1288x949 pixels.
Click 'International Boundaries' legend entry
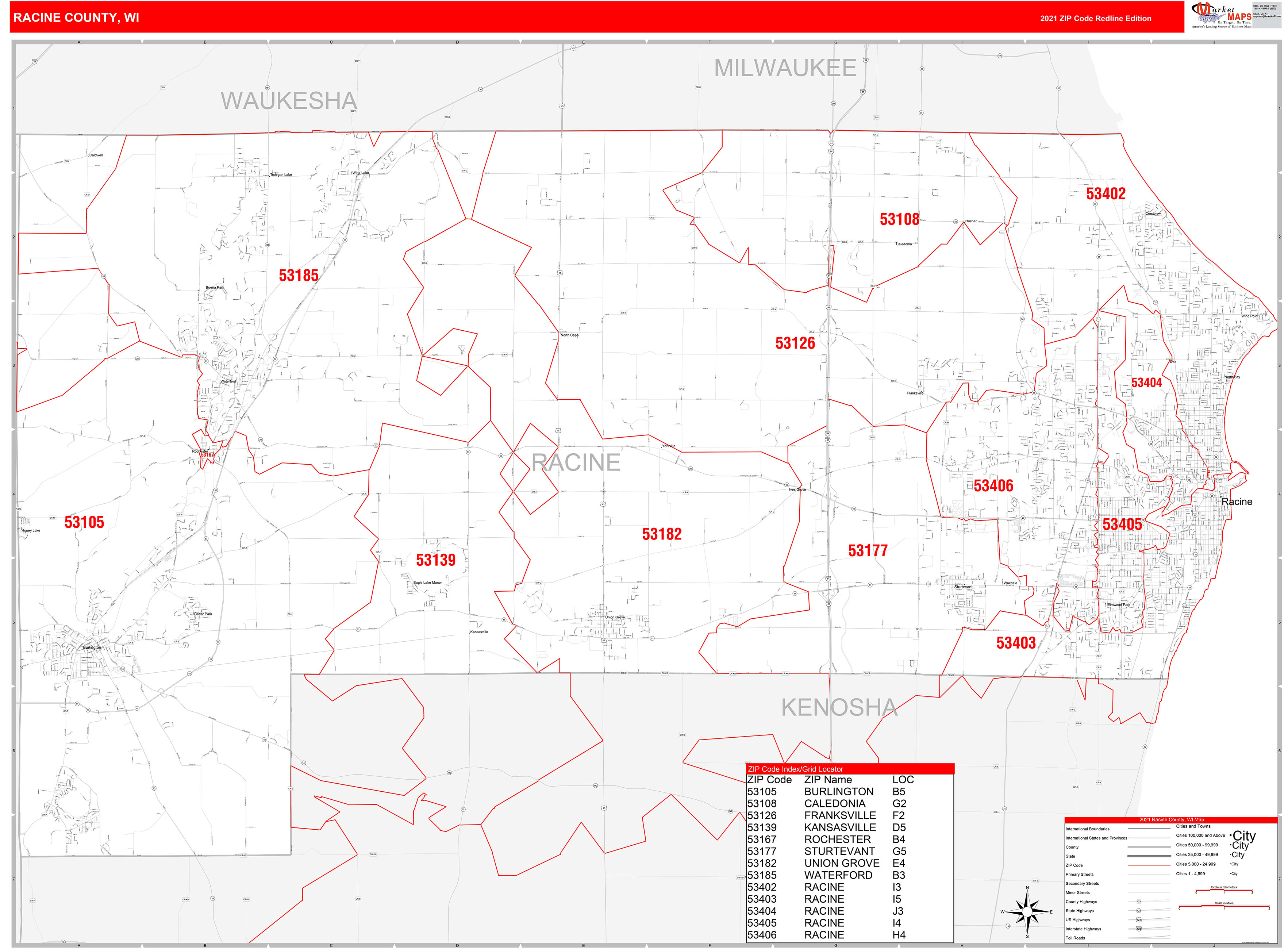point(1088,829)
